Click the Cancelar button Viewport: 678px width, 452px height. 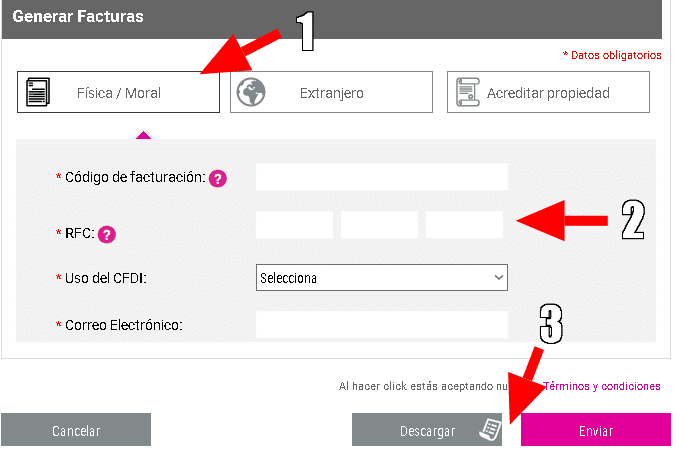click(76, 430)
